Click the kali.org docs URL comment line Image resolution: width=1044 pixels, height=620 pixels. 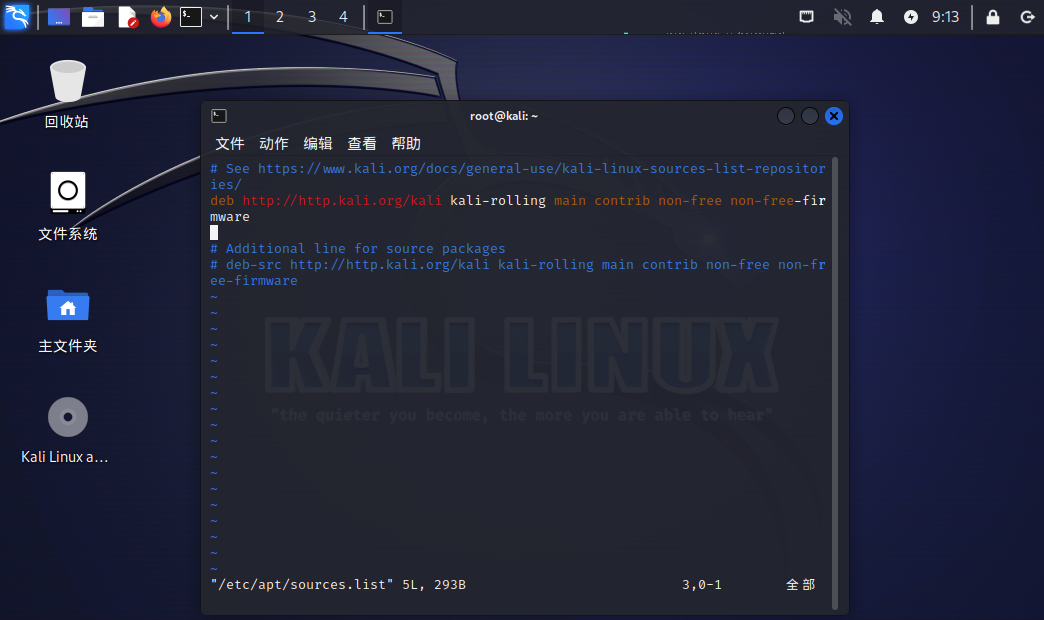(x=518, y=176)
